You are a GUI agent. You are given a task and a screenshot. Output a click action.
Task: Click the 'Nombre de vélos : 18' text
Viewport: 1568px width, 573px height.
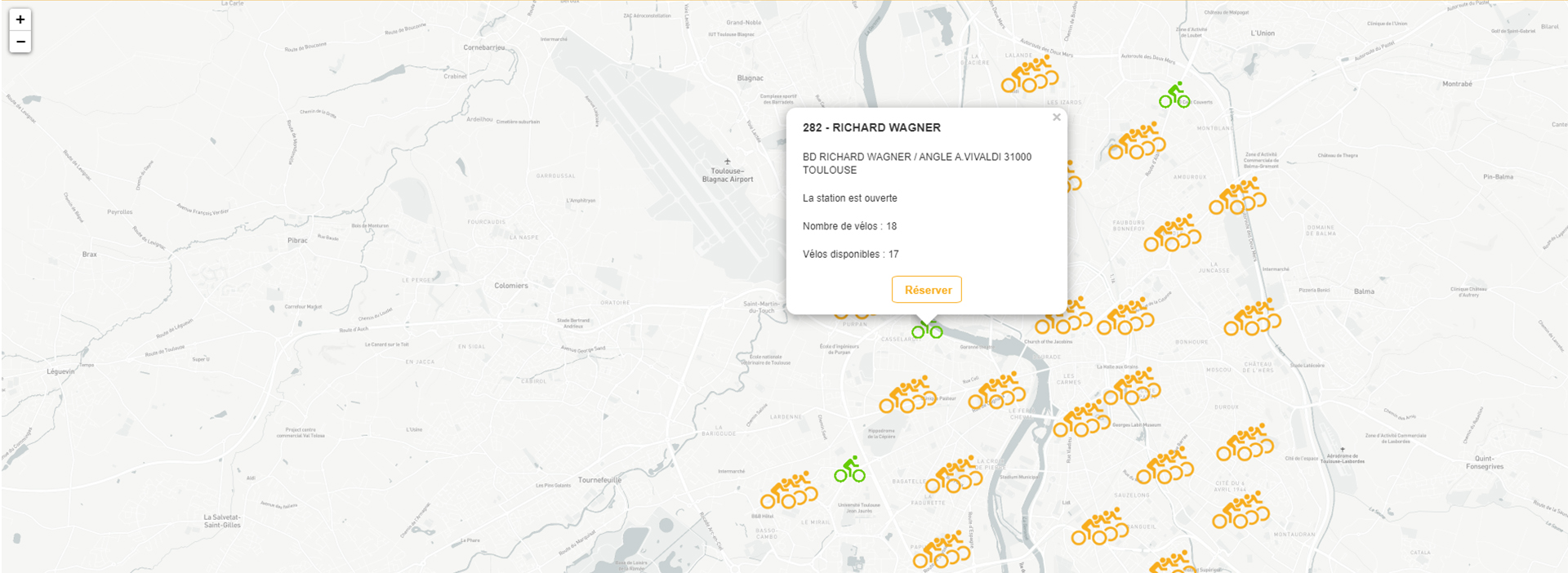tap(849, 226)
